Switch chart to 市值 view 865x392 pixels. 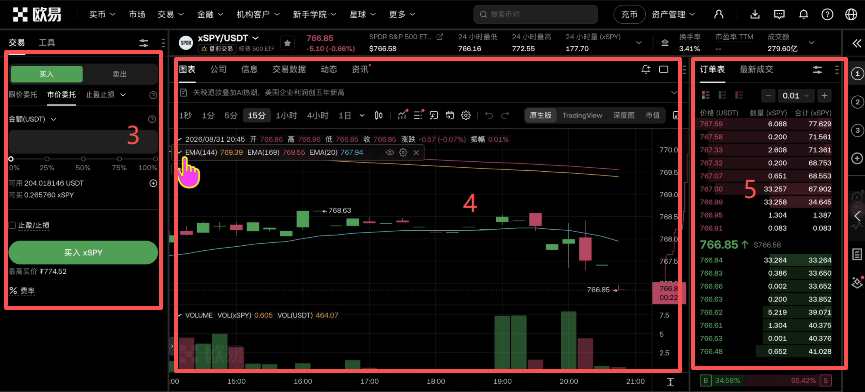[x=653, y=115]
